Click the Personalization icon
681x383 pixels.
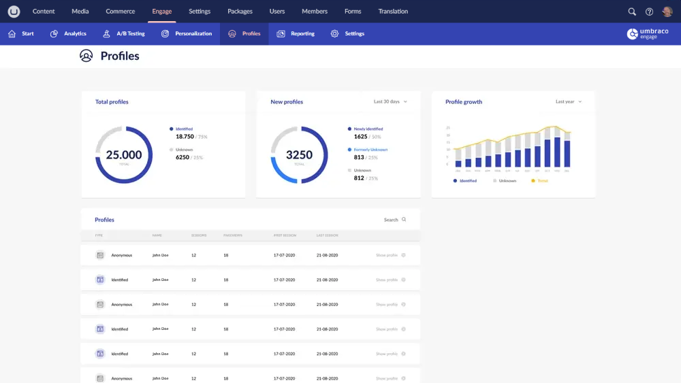pyautogui.click(x=165, y=34)
